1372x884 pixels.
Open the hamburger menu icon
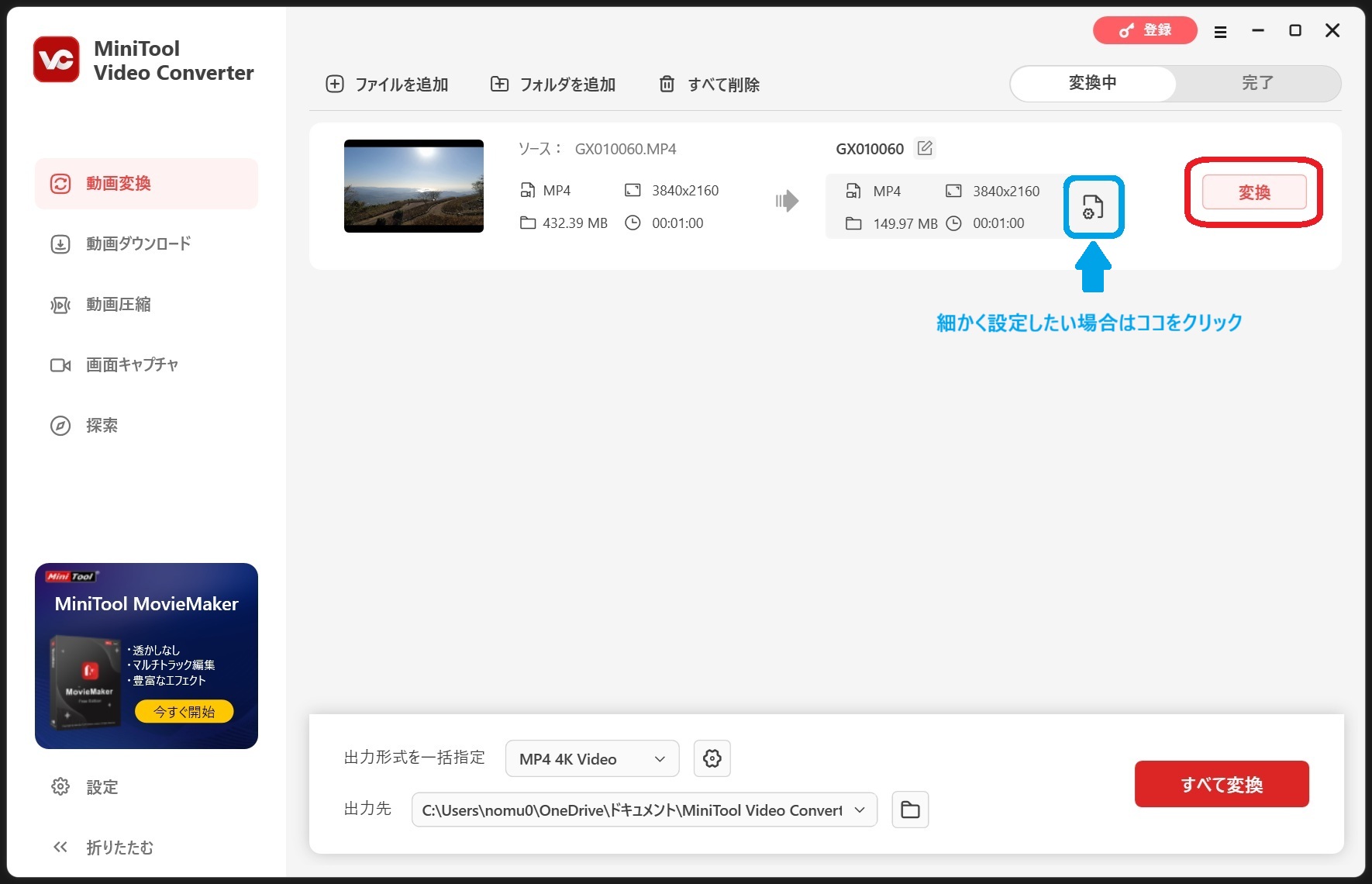click(x=1220, y=32)
